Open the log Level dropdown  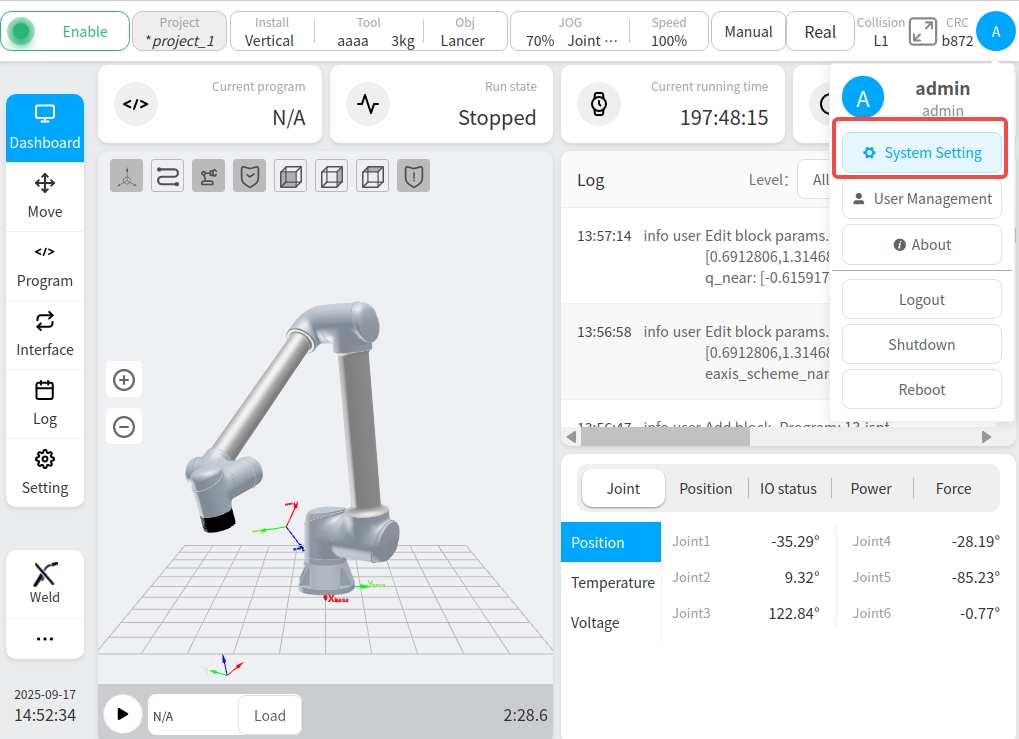pos(813,180)
